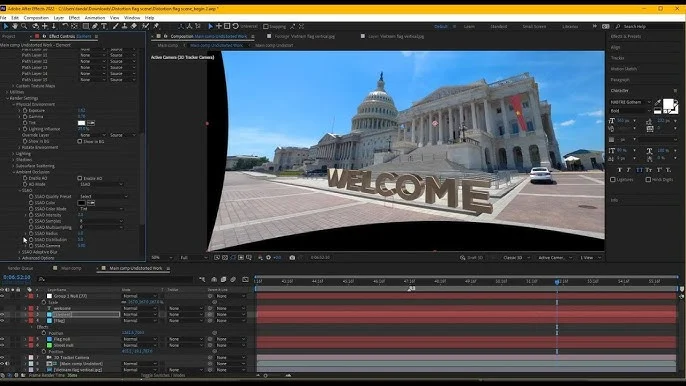Click the timeline layer search field
686x386 pixels.
point(116,279)
